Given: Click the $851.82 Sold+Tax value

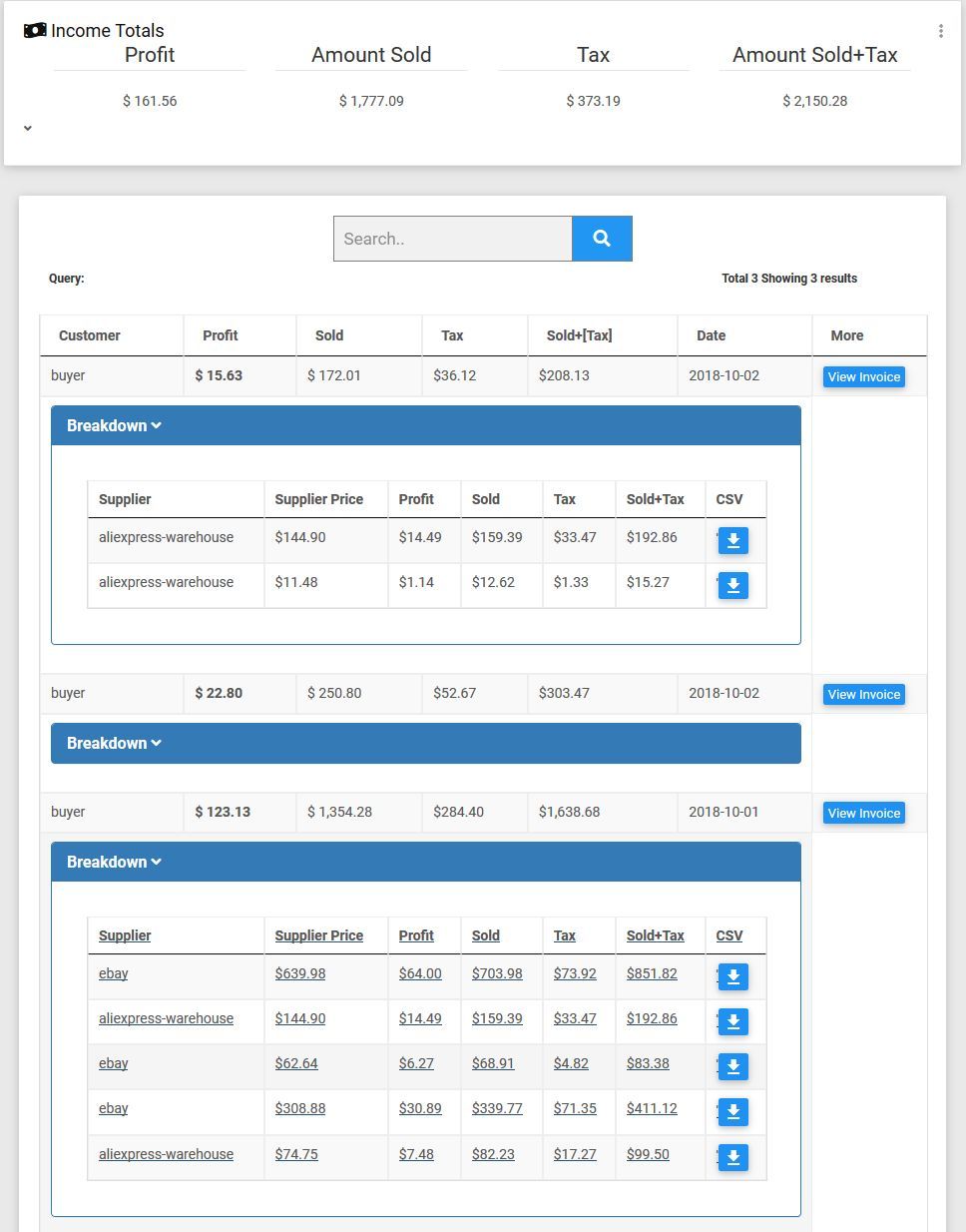Looking at the screenshot, I should 652,973.
